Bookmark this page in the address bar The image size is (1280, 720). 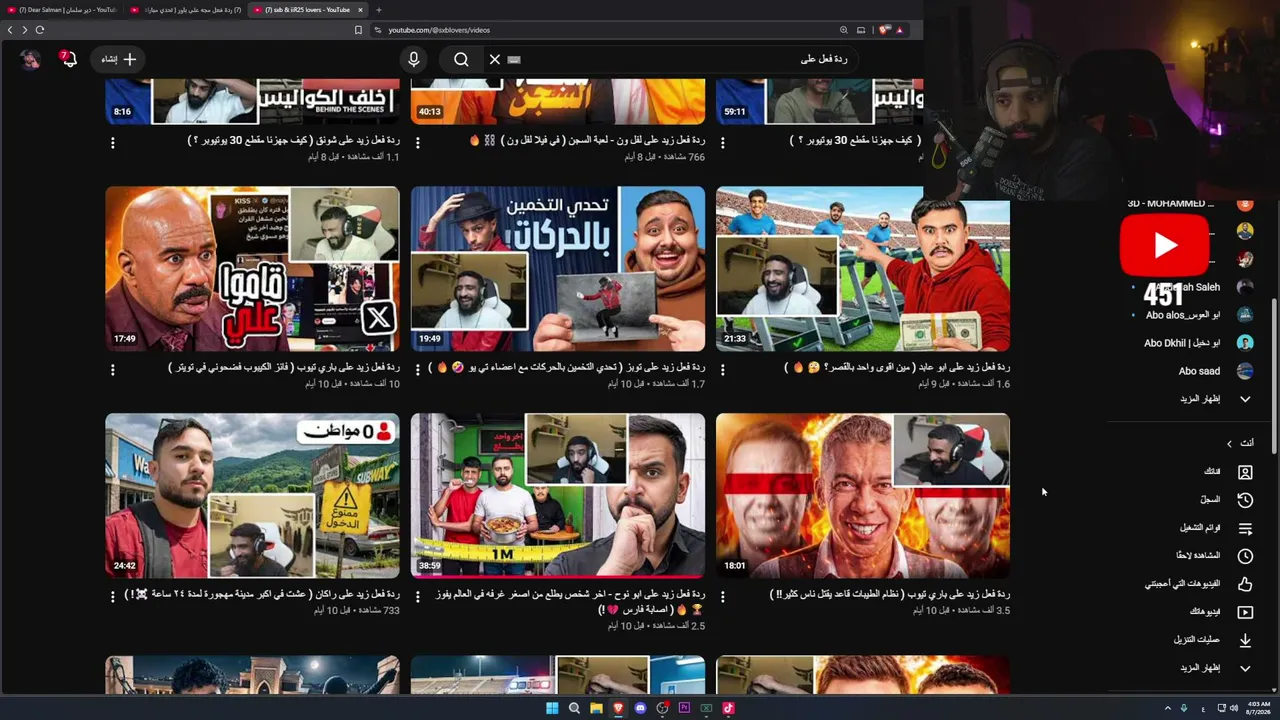tap(358, 30)
